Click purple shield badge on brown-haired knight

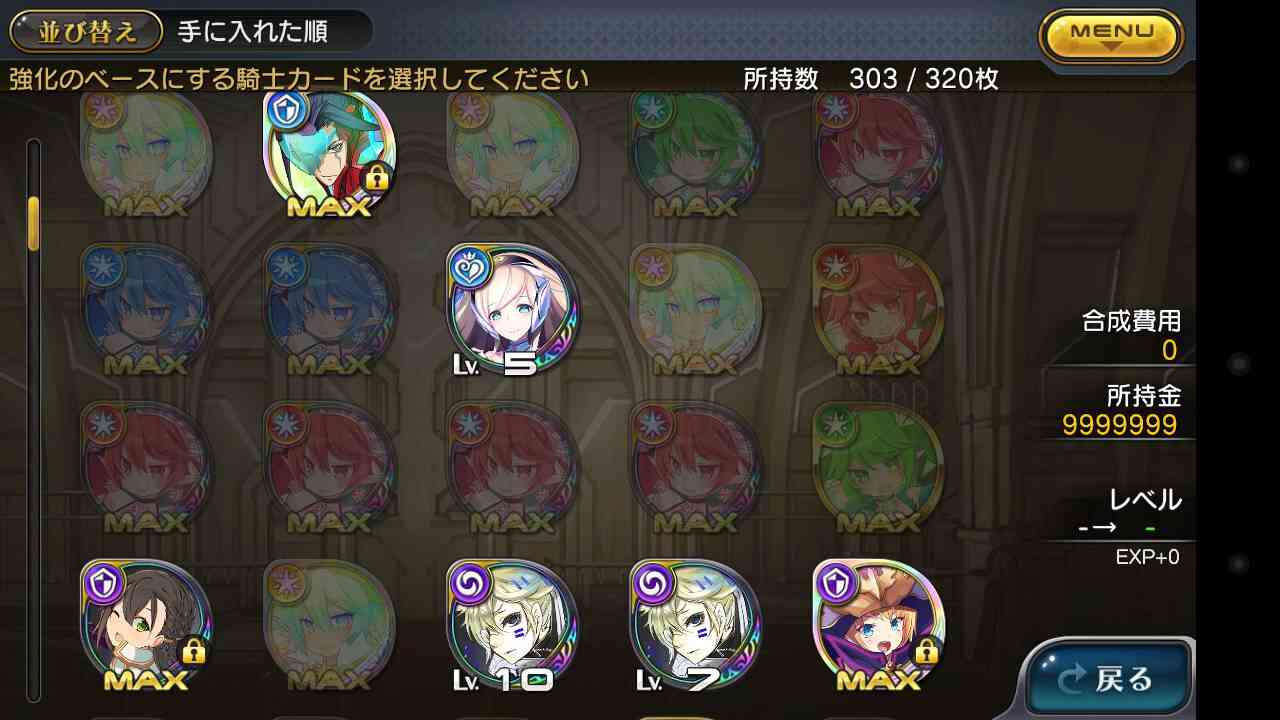103,581
